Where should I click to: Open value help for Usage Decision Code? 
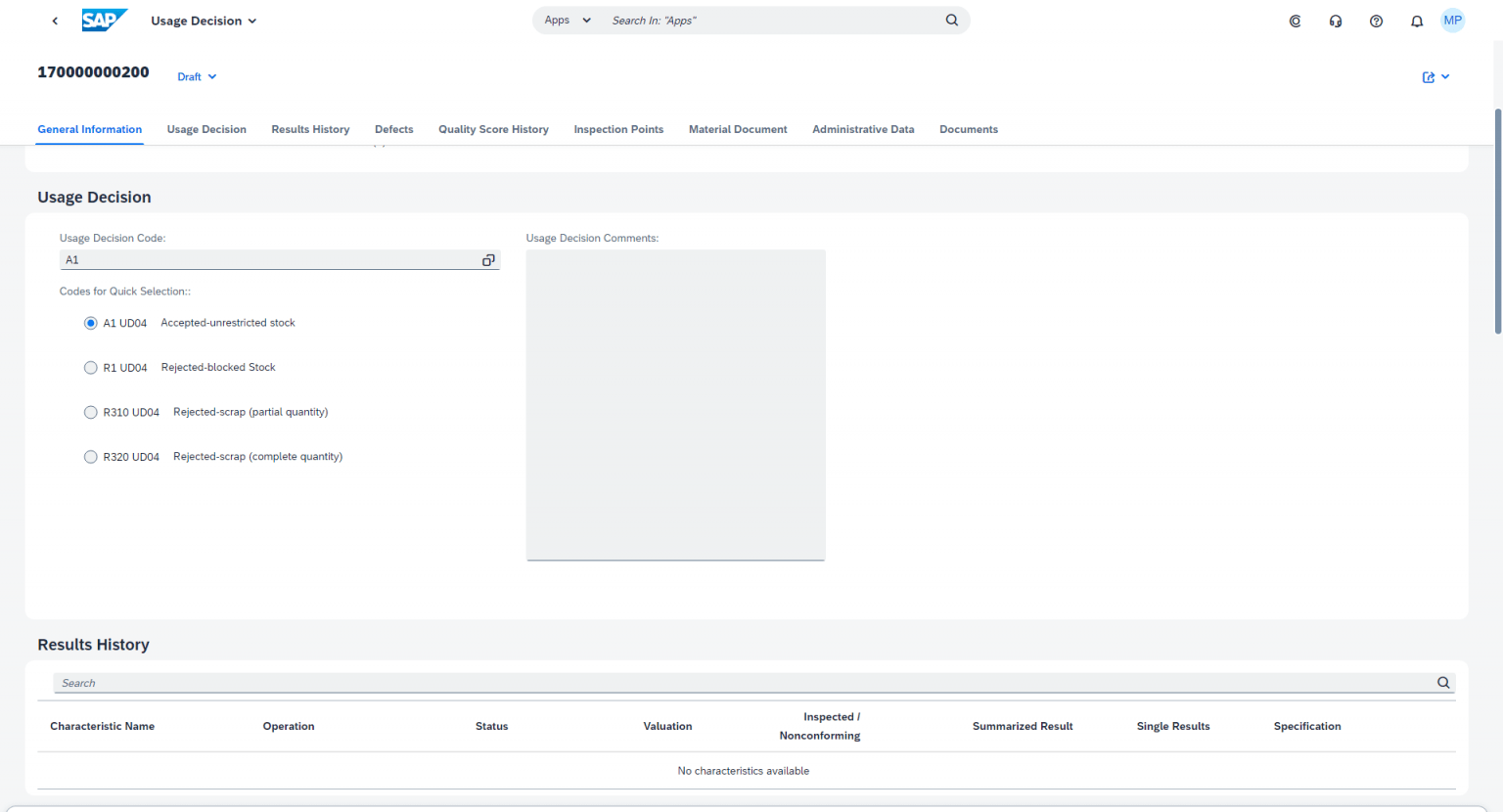coord(488,260)
